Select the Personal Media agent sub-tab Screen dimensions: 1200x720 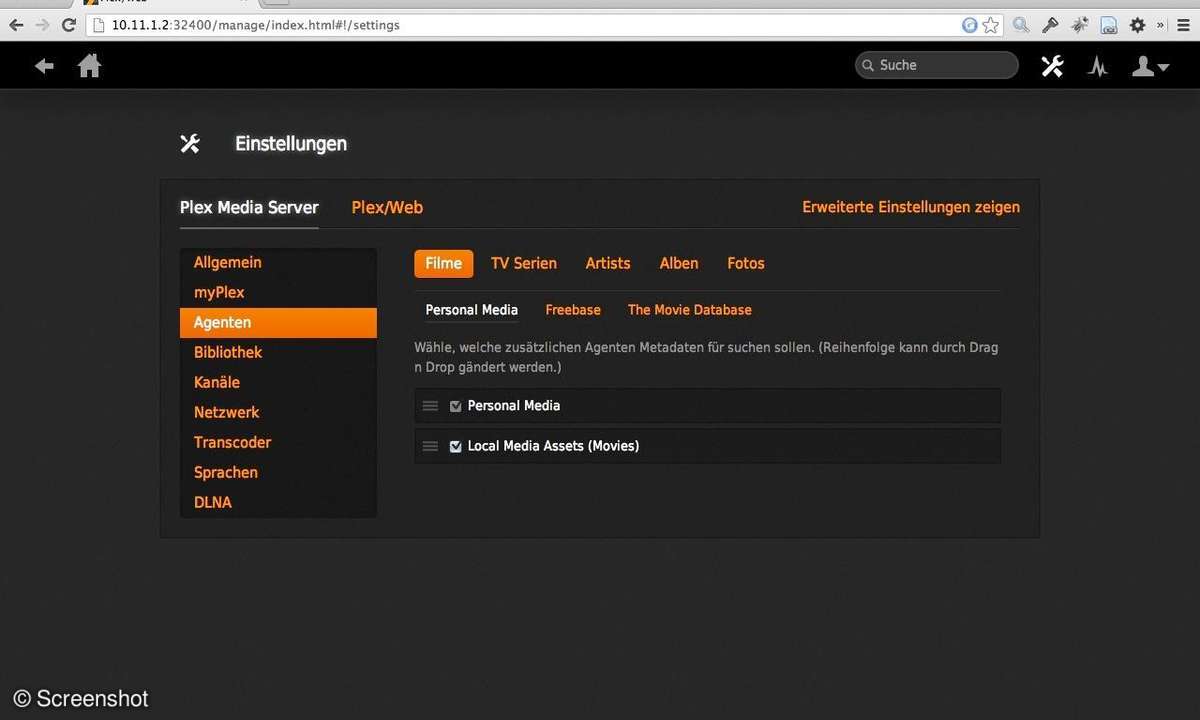(x=472, y=310)
